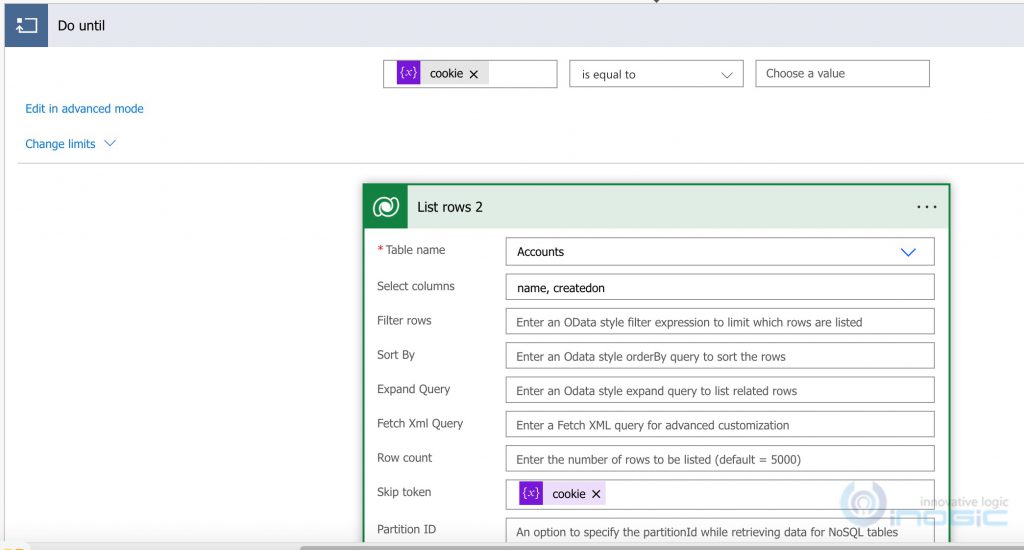Open the 'is equal to' operator dropdown

pyautogui.click(x=656, y=74)
